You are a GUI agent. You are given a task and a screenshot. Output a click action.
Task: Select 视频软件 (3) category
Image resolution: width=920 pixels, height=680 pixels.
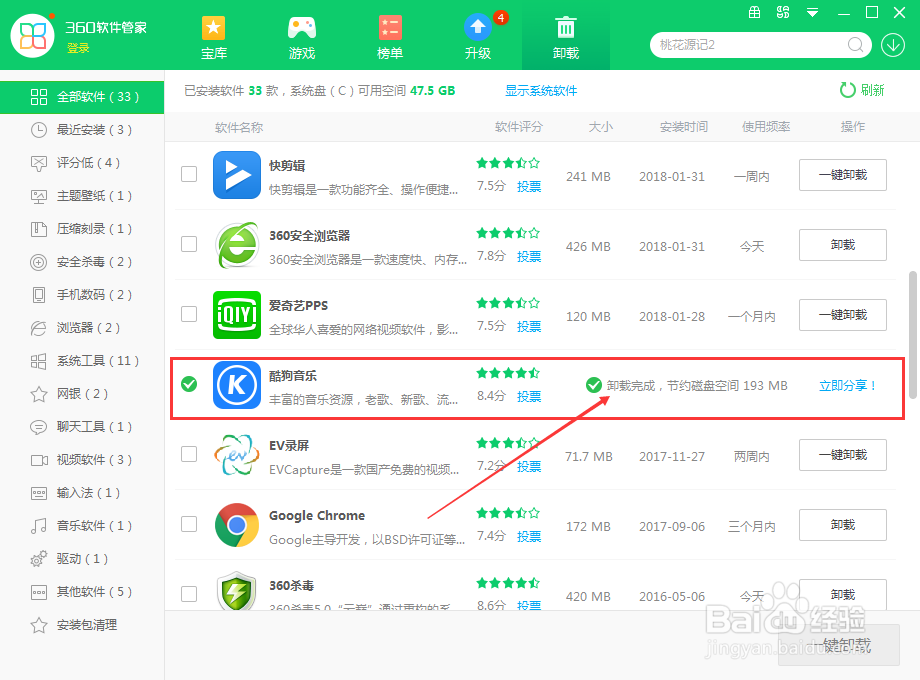point(82,459)
